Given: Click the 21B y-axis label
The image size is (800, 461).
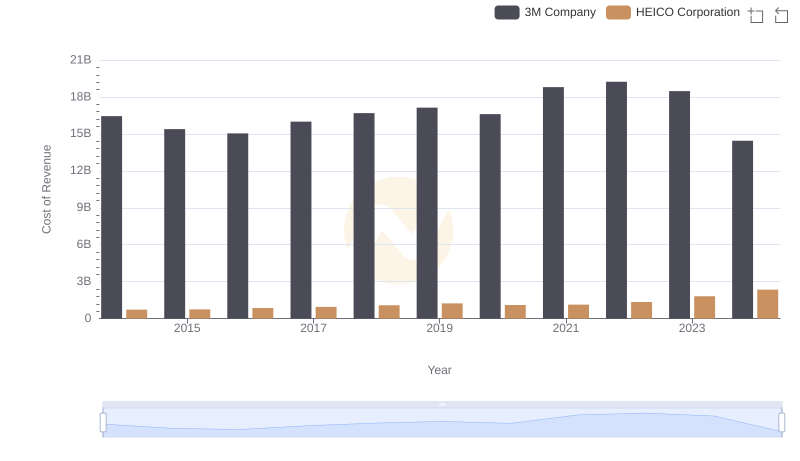Looking at the screenshot, I should [81, 60].
